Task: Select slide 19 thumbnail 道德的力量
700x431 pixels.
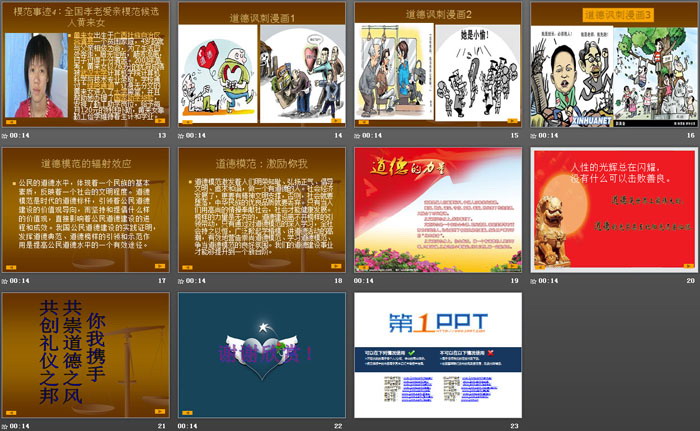Action: click(x=438, y=210)
